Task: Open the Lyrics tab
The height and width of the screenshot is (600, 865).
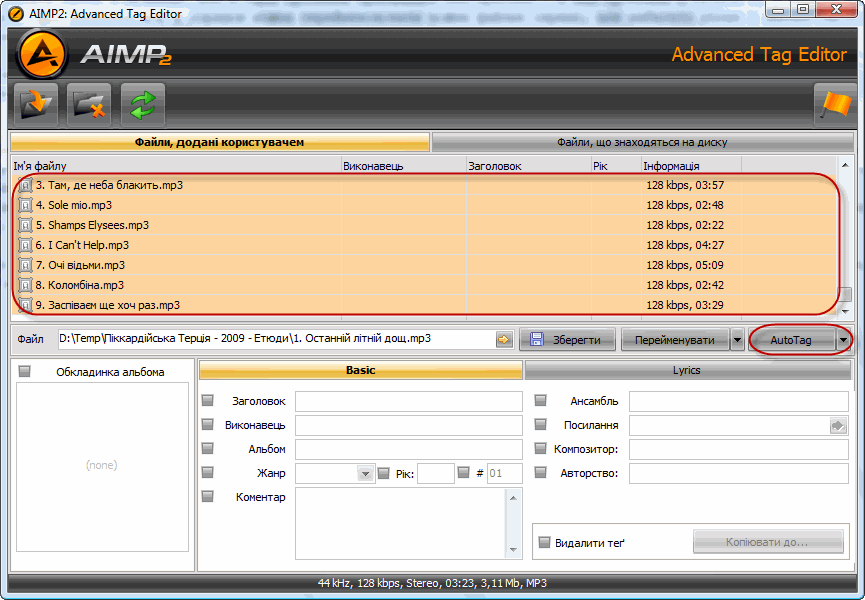Action: [x=687, y=370]
